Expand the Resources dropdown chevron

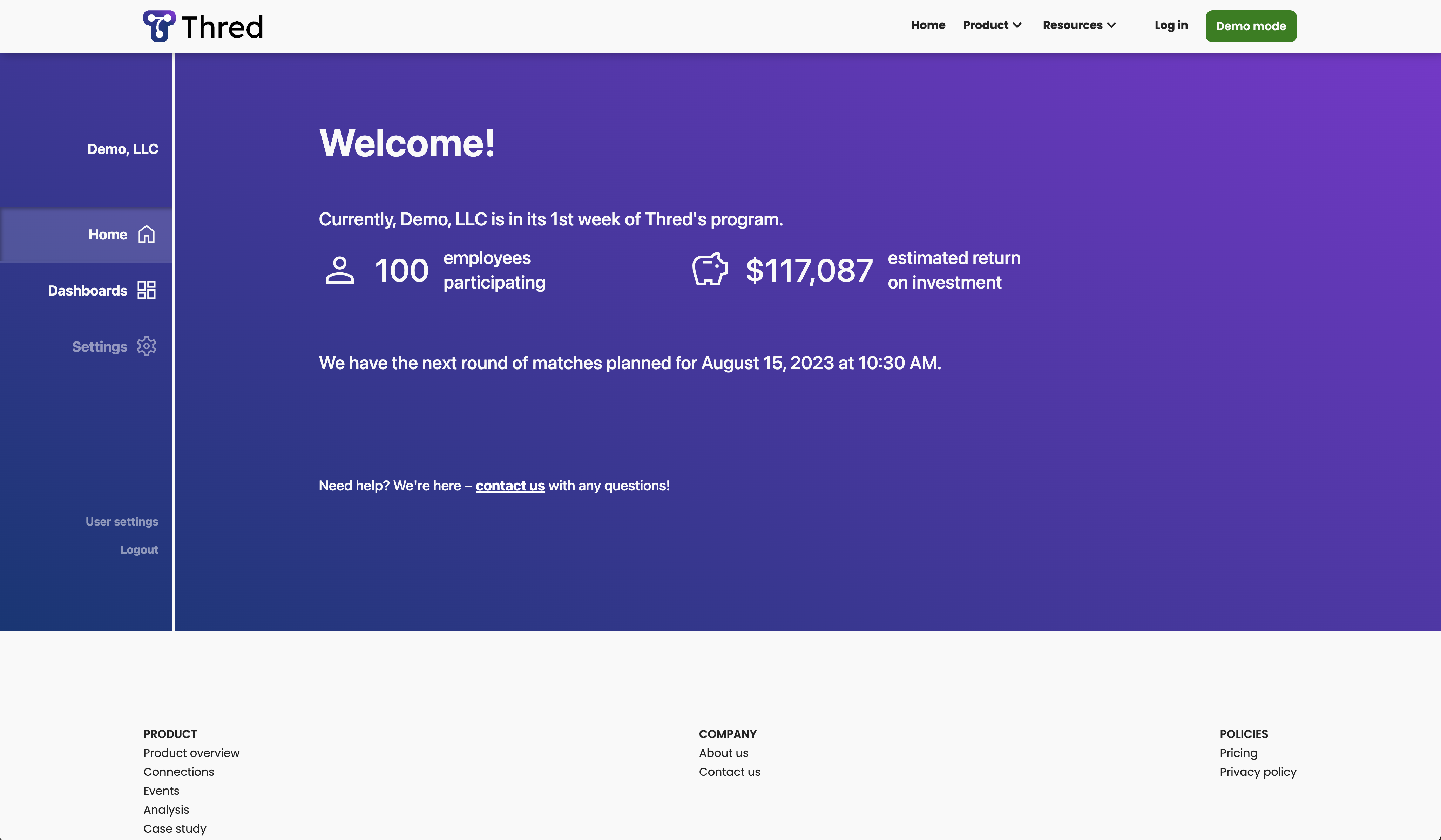click(x=1112, y=25)
